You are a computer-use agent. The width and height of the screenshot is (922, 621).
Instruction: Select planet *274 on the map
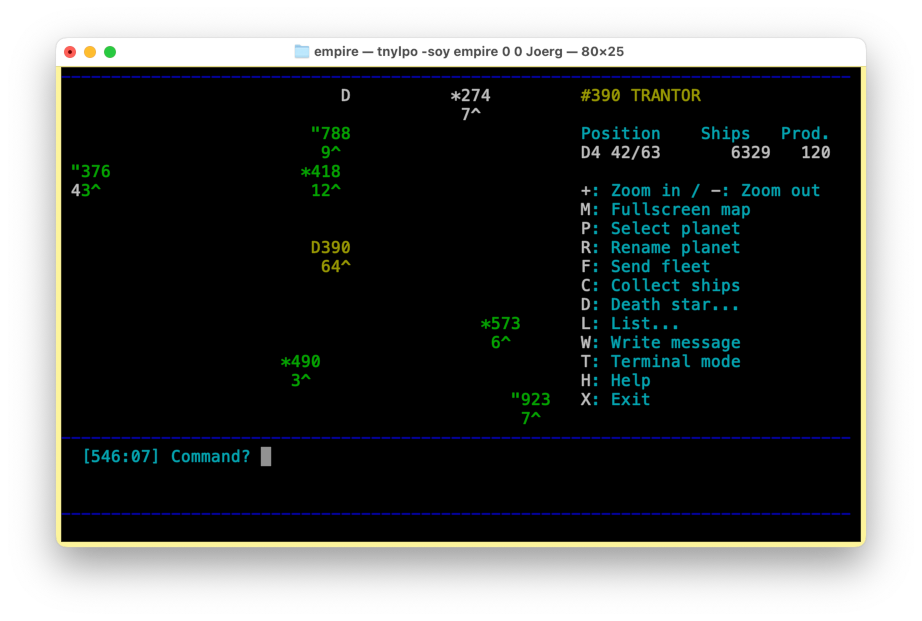[470, 95]
